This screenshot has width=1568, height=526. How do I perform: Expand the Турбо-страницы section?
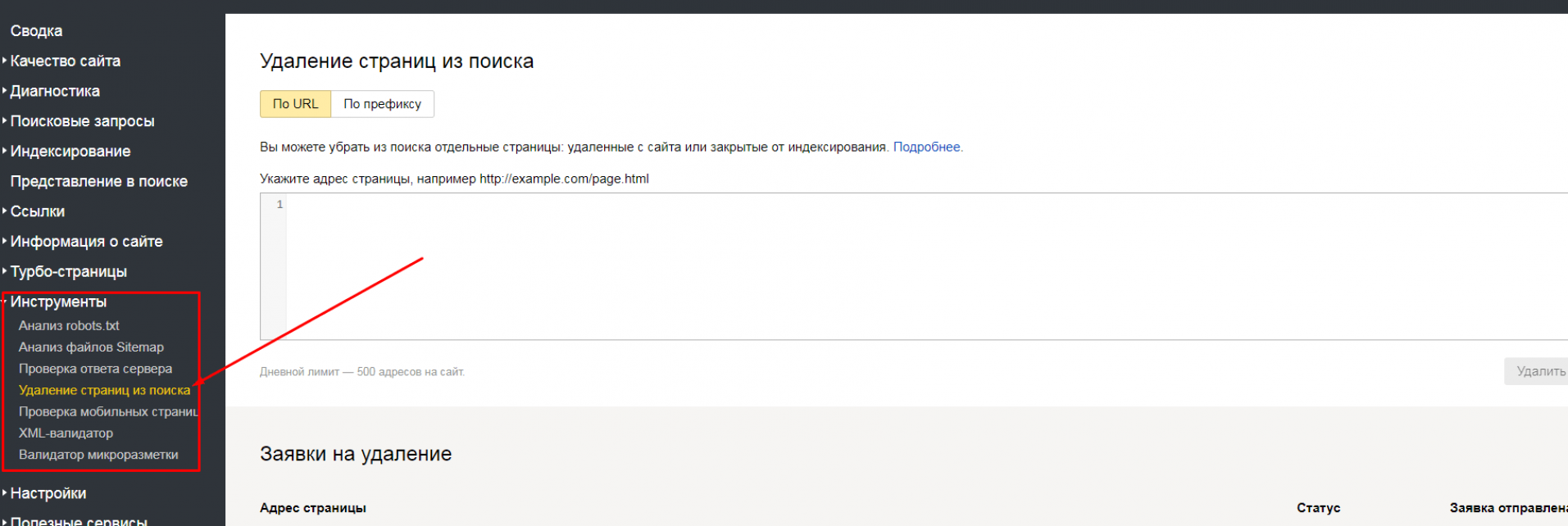(x=68, y=272)
